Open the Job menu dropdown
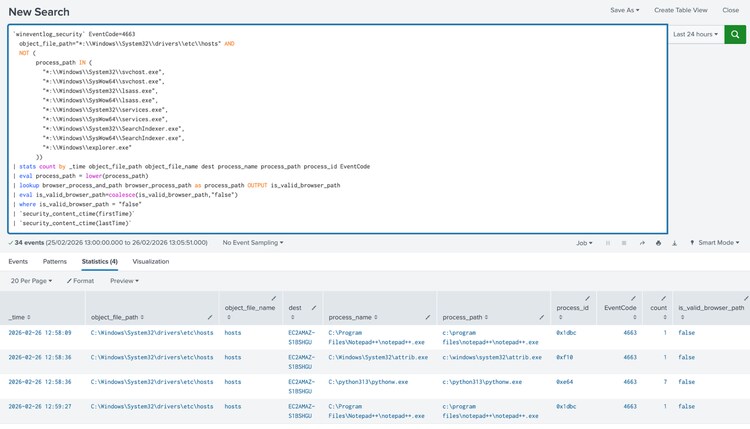Screen dimensions: 750x429 pos(584,243)
